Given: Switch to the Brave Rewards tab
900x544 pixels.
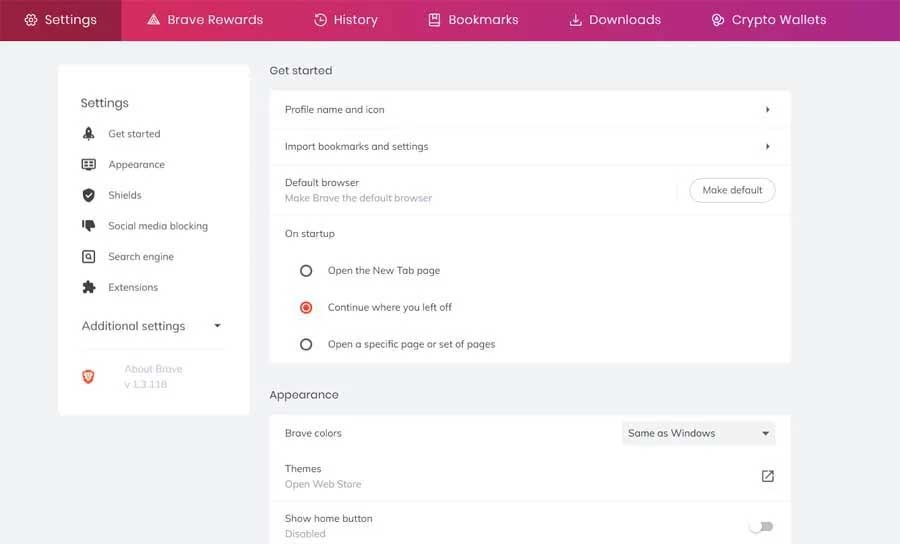Looking at the screenshot, I should coord(204,20).
